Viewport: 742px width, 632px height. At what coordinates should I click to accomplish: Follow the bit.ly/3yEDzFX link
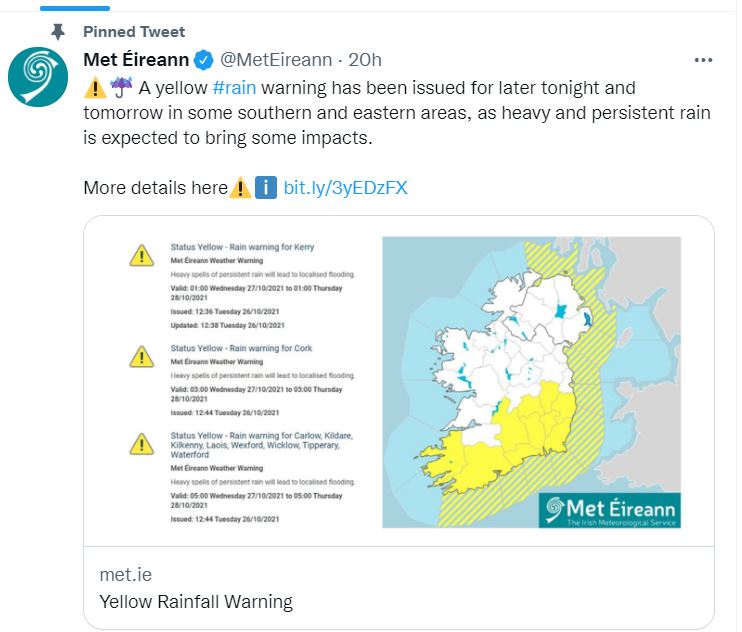pyautogui.click(x=345, y=187)
